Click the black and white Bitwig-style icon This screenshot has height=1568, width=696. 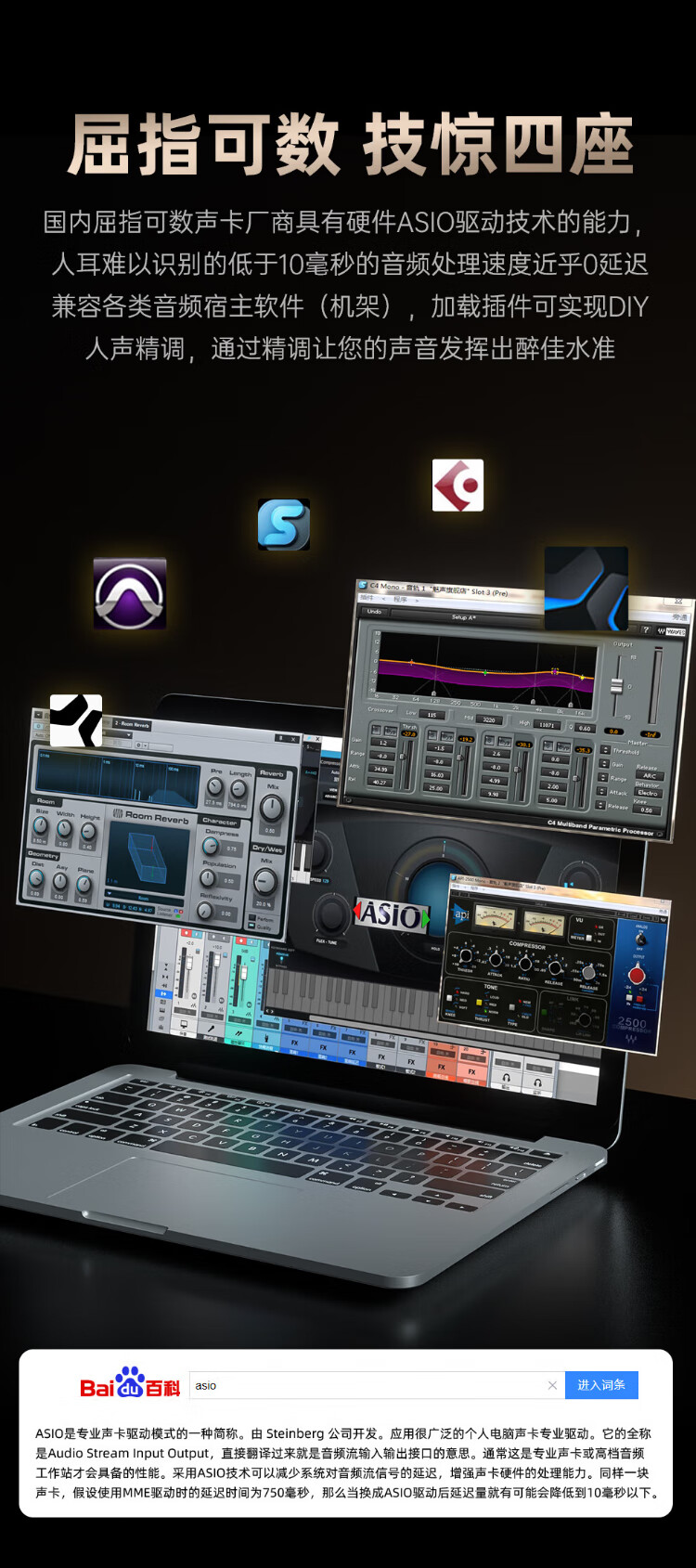click(x=76, y=720)
